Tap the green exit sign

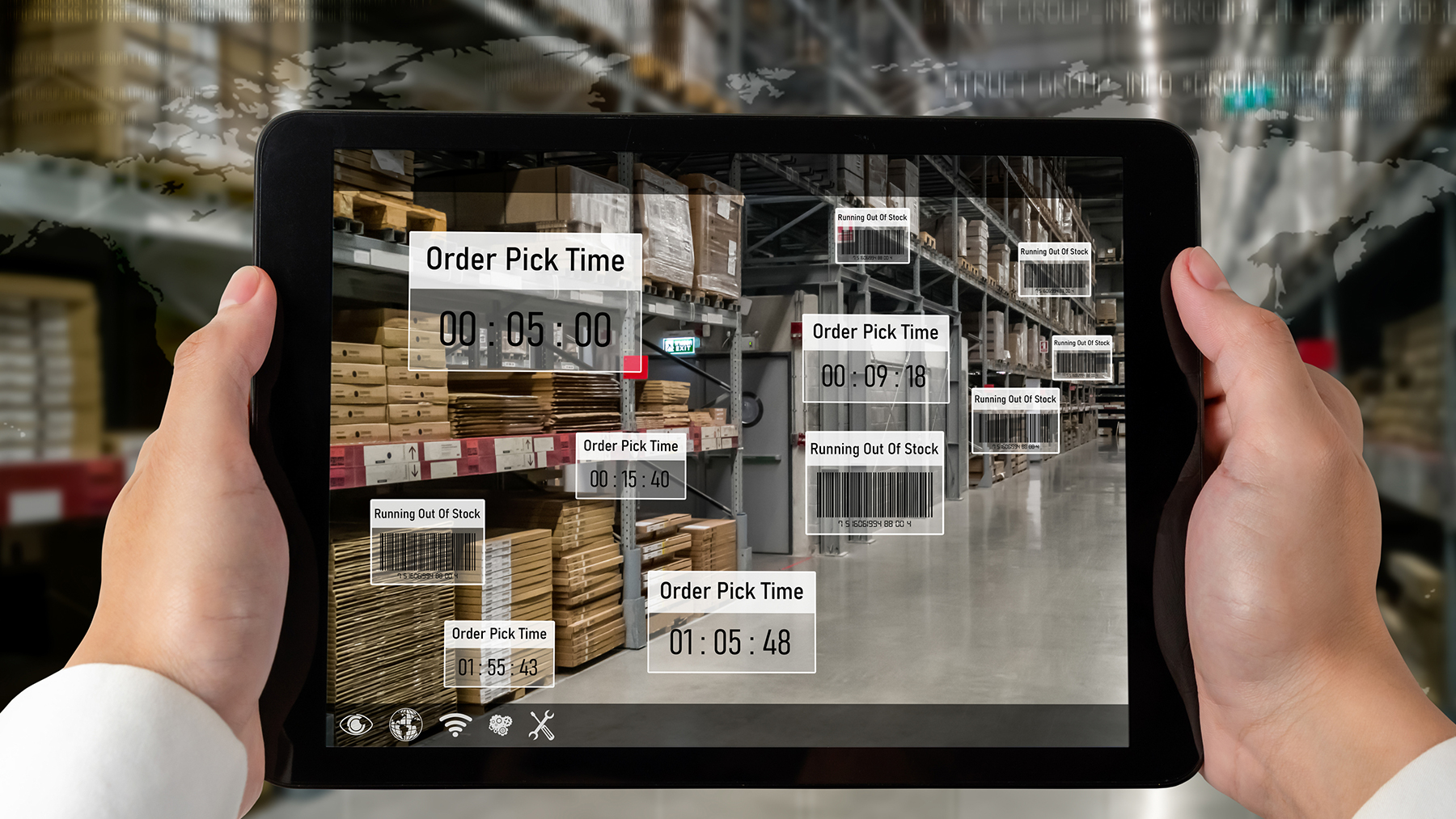point(679,346)
